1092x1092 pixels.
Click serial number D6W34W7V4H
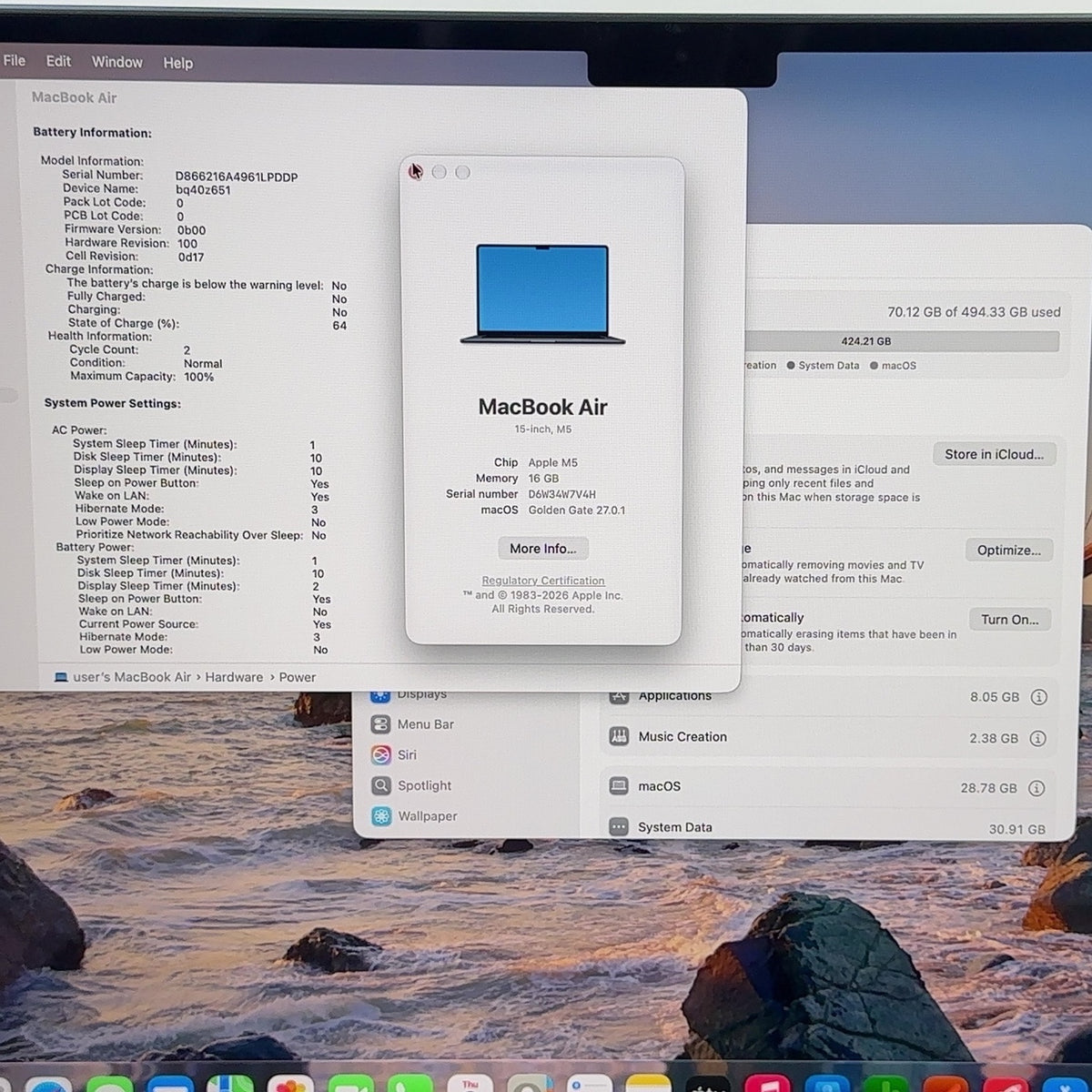[x=562, y=494]
